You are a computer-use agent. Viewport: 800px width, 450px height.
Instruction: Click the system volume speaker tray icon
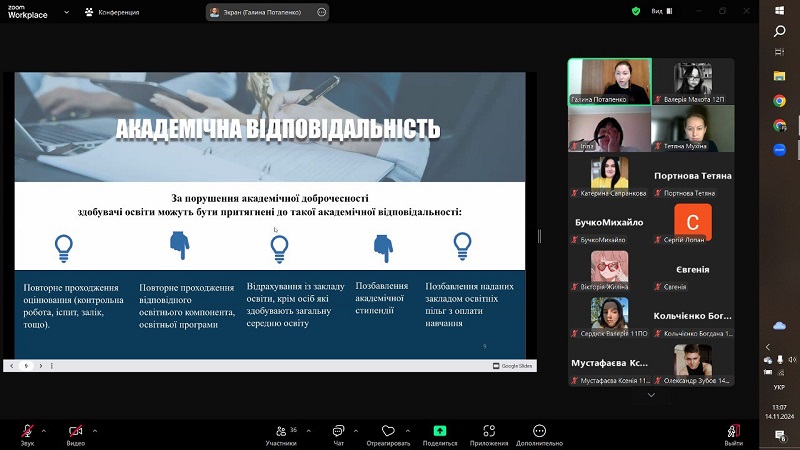(x=791, y=360)
